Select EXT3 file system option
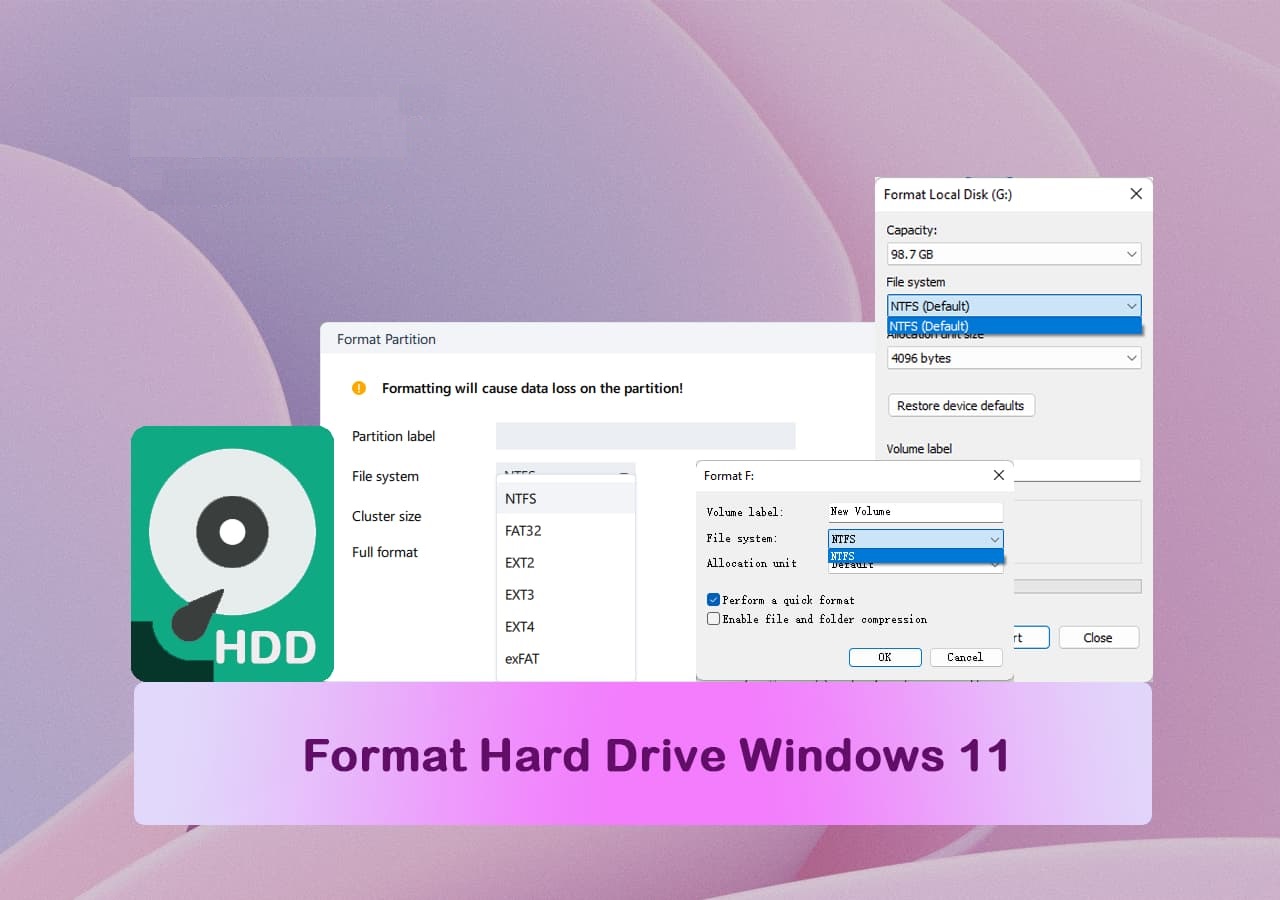The height and width of the screenshot is (900, 1280). point(566,594)
